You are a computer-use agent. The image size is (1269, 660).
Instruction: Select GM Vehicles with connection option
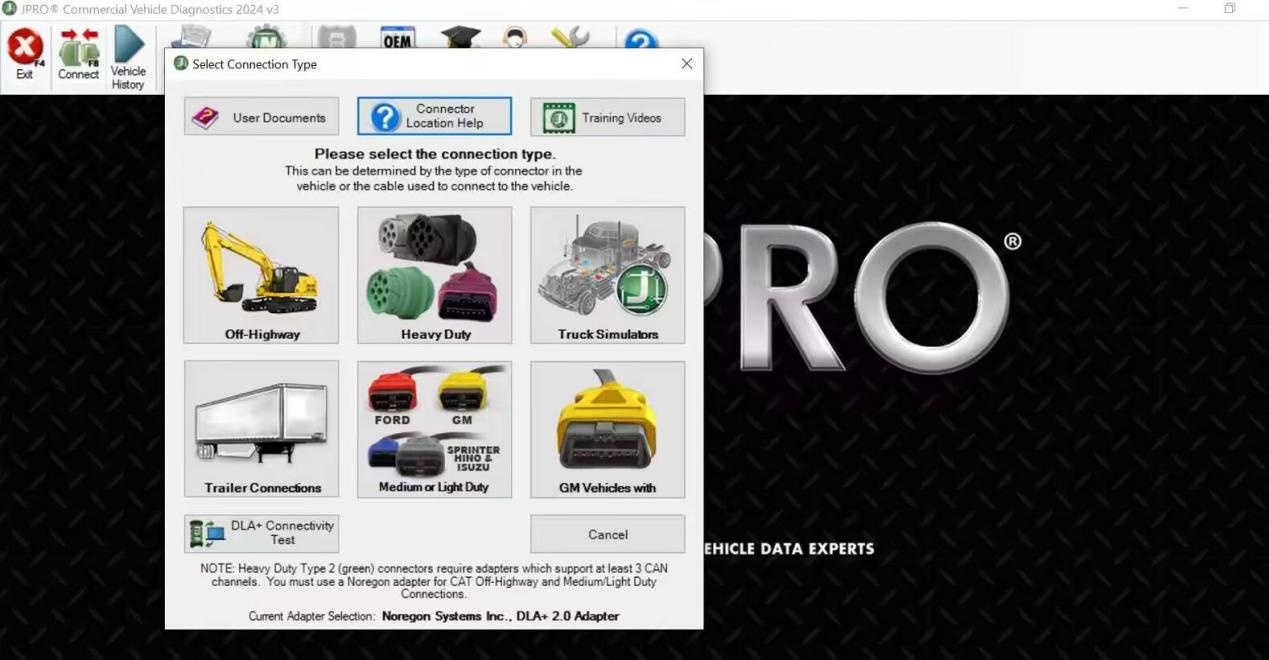pyautogui.click(x=607, y=429)
